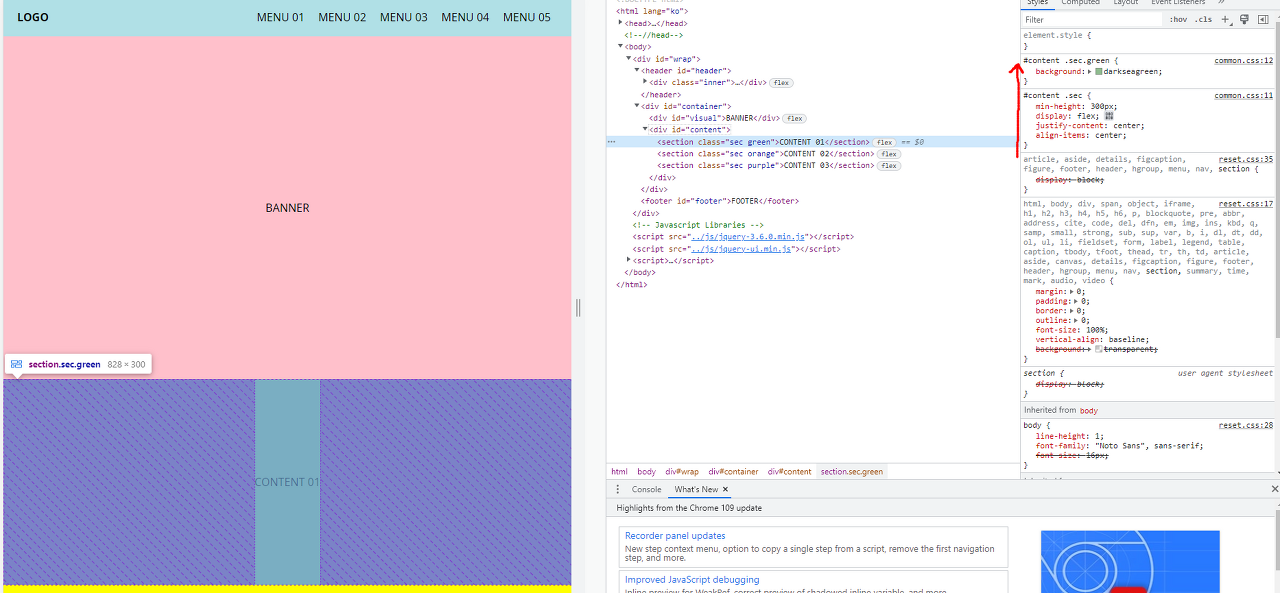Open the reset.css:28 source link
The image size is (1280, 593).
(x=1246, y=425)
